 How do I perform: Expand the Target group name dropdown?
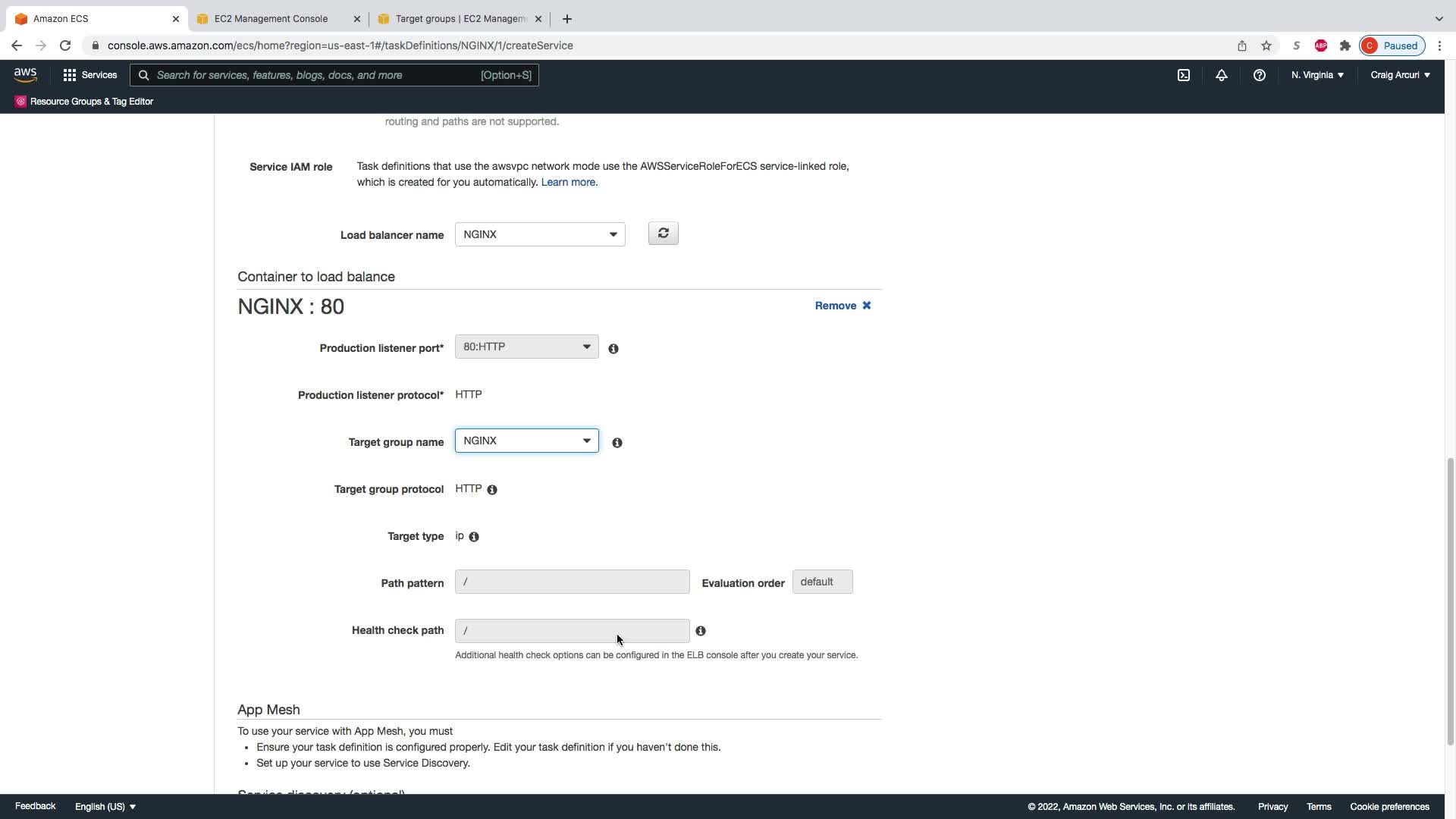527,441
